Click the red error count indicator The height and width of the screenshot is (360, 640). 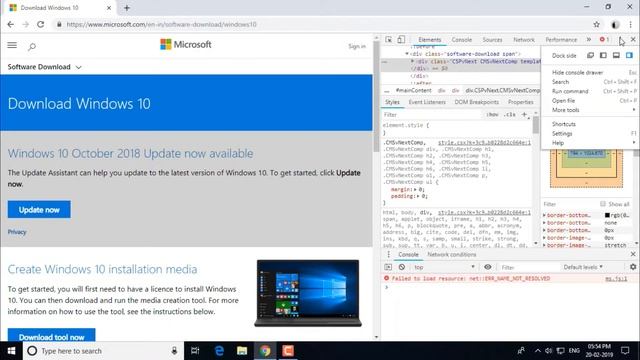click(x=604, y=40)
